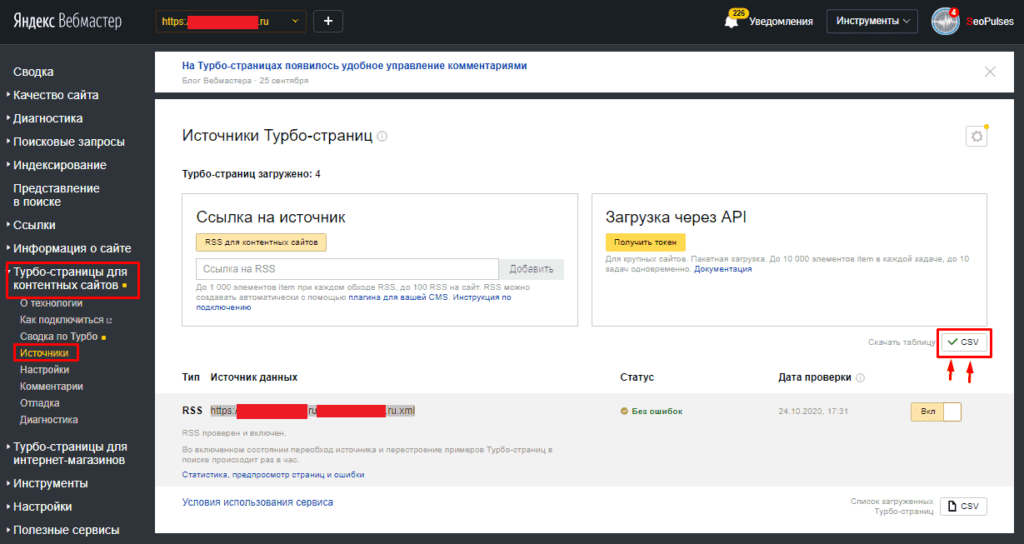The height and width of the screenshot is (544, 1024).
Task: Open the Яндекс Вебмастер logo home
Action: [67, 21]
